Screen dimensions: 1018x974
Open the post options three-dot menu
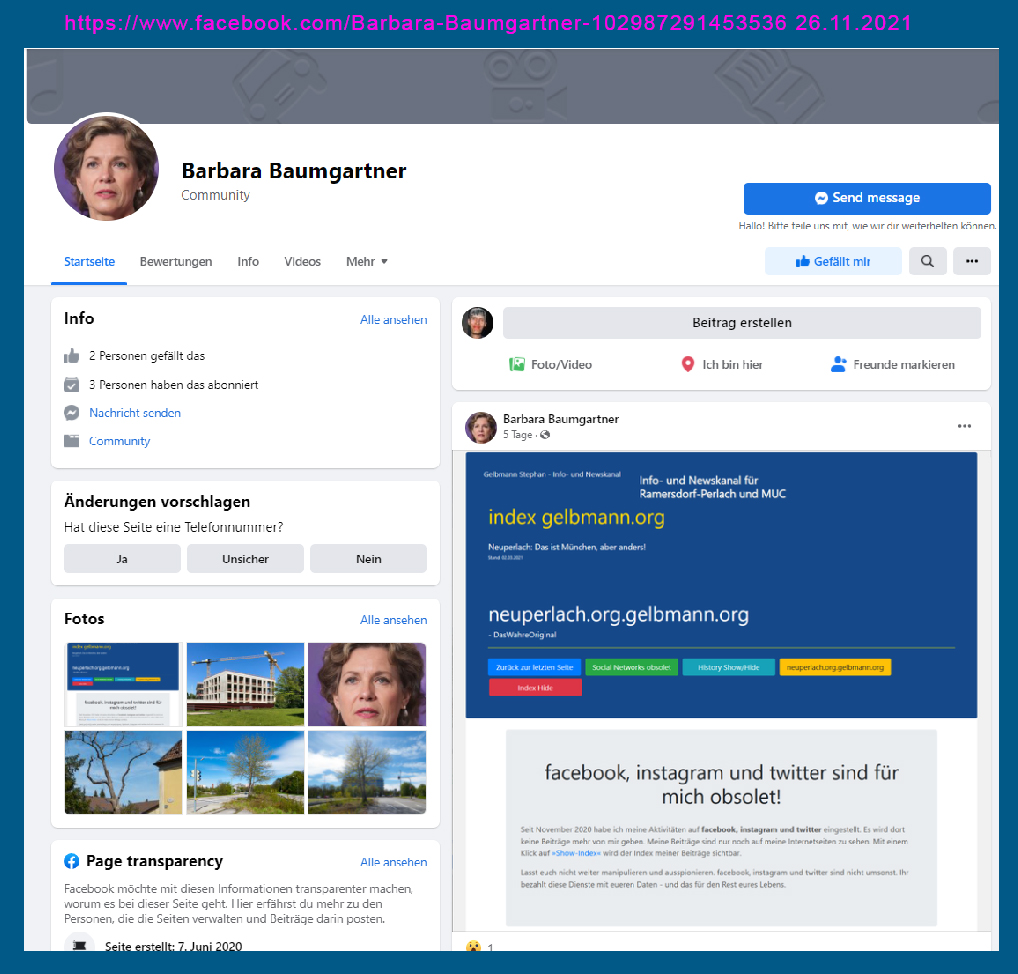(x=964, y=426)
